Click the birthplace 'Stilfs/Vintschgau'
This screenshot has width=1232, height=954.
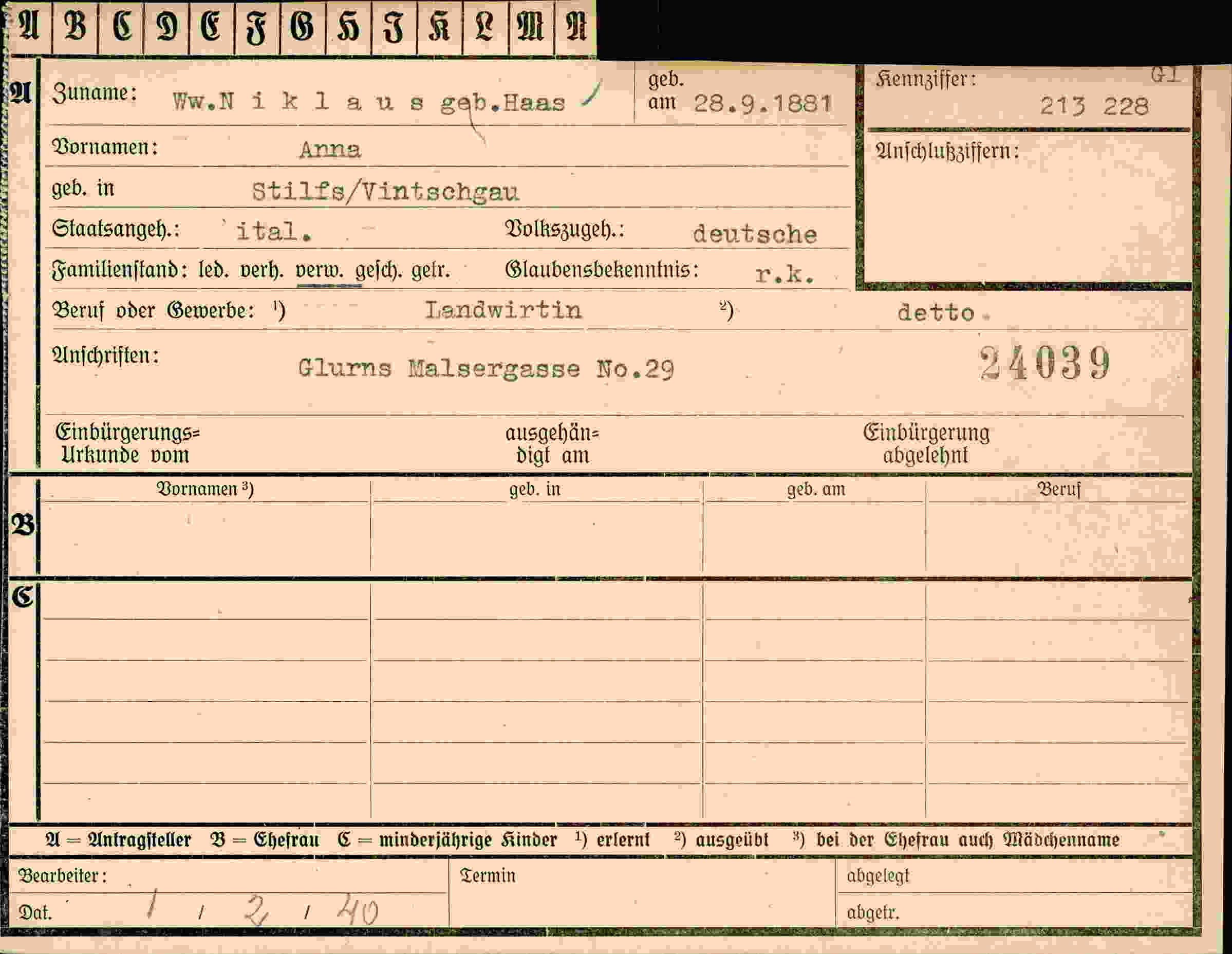385,192
